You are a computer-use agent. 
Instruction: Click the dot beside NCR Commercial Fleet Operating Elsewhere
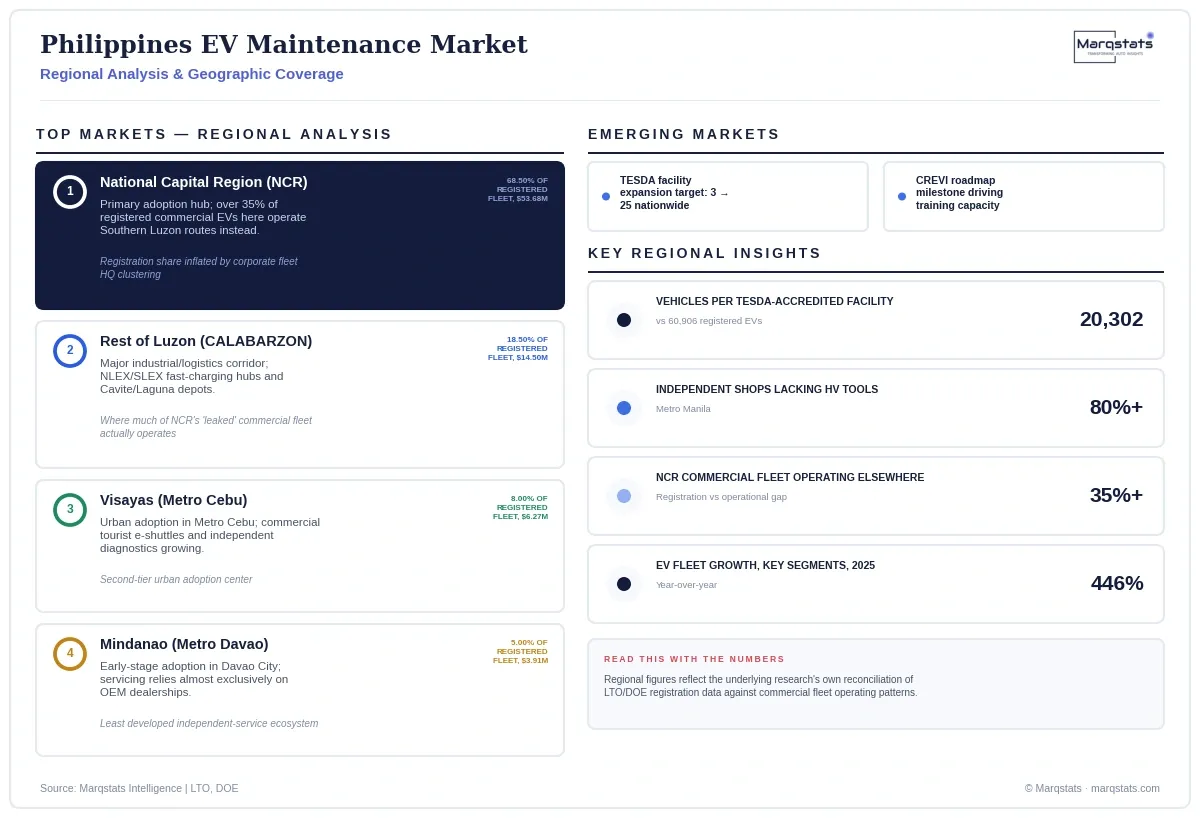pos(624,496)
